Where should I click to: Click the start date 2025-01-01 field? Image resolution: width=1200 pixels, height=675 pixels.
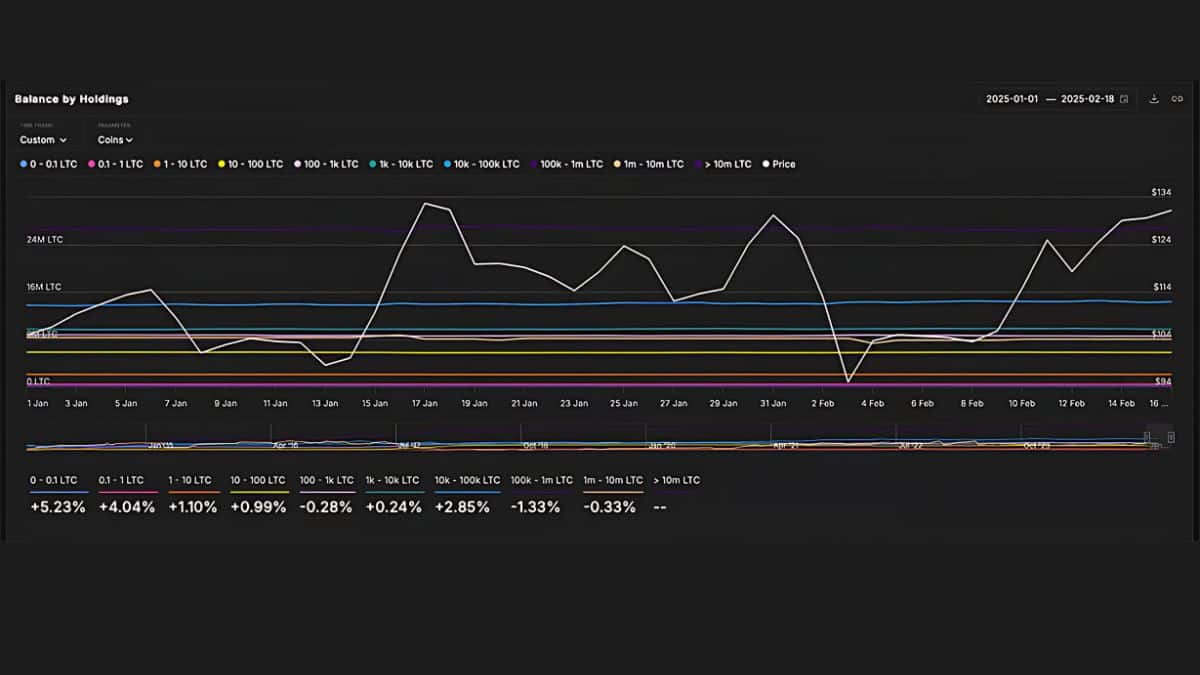1012,99
